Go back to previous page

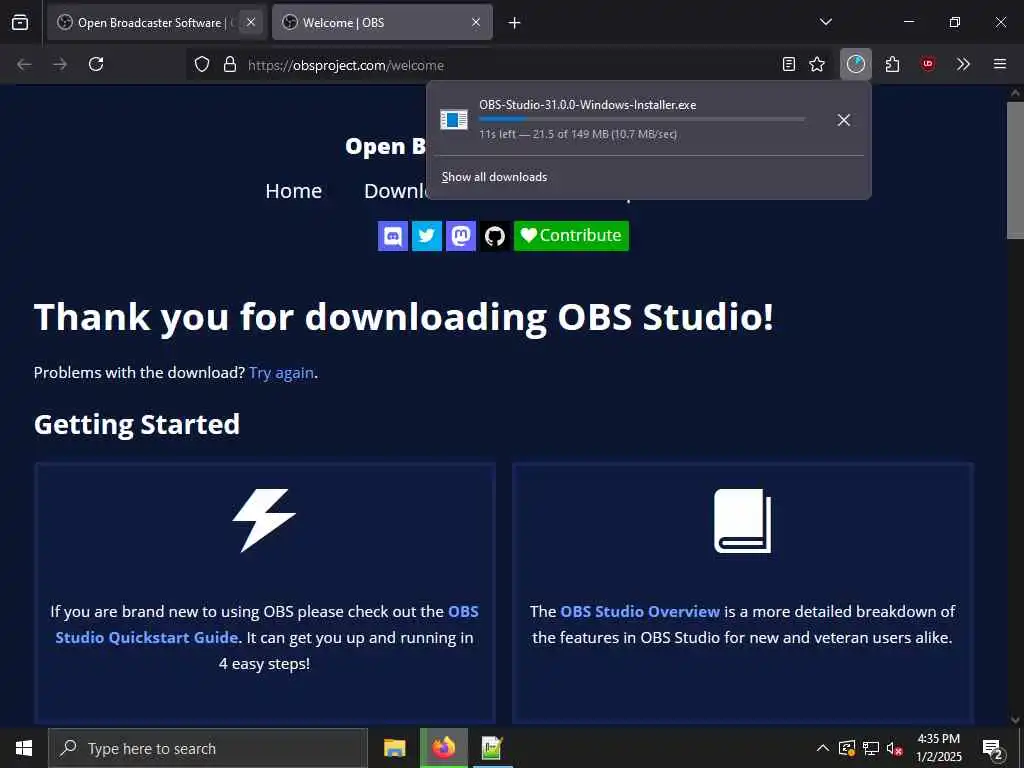pos(24,64)
